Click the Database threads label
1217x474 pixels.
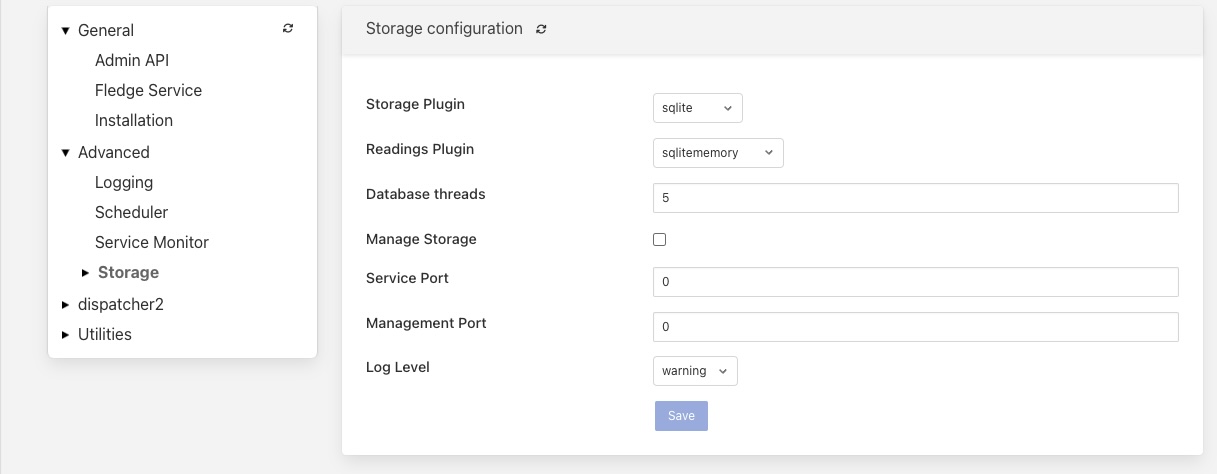pyautogui.click(x=426, y=194)
